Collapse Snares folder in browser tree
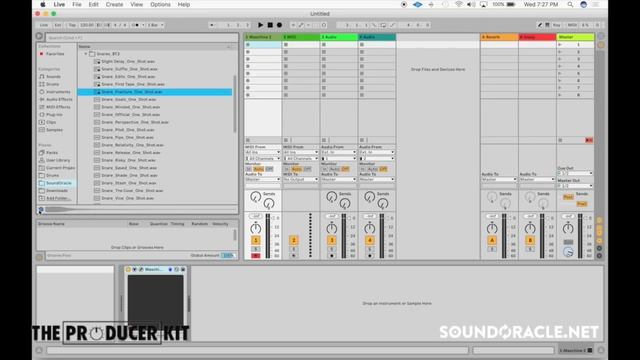This screenshot has width=640, height=360. (86, 54)
